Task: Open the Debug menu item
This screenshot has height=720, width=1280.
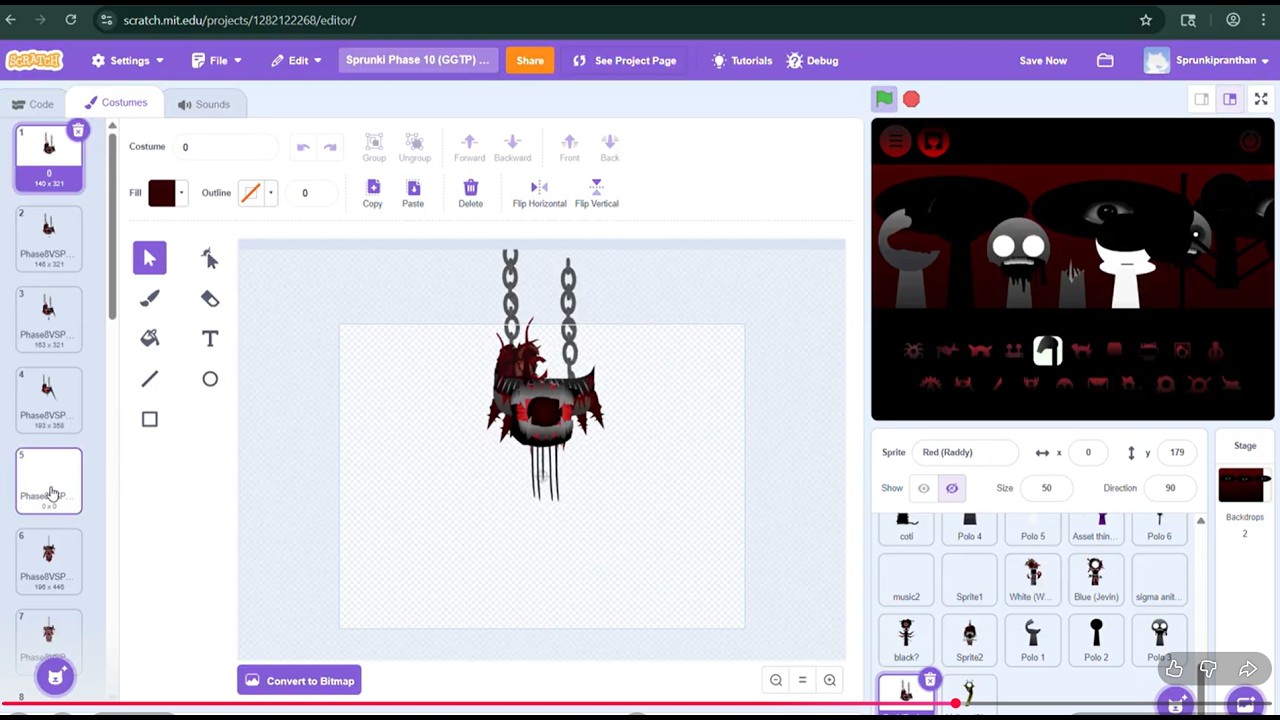Action: [812, 60]
